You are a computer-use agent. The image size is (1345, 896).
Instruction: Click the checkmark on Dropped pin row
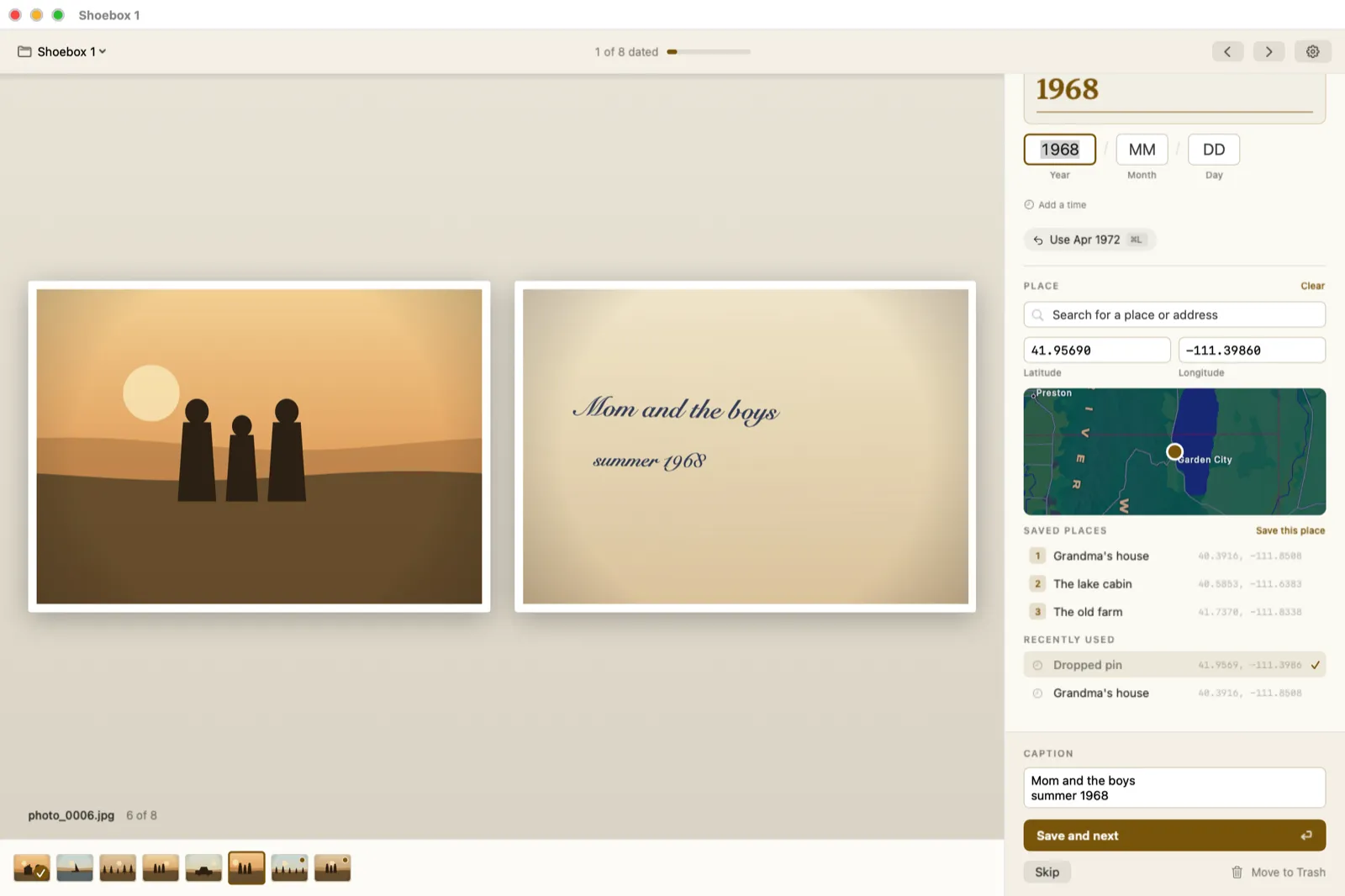coord(1316,665)
